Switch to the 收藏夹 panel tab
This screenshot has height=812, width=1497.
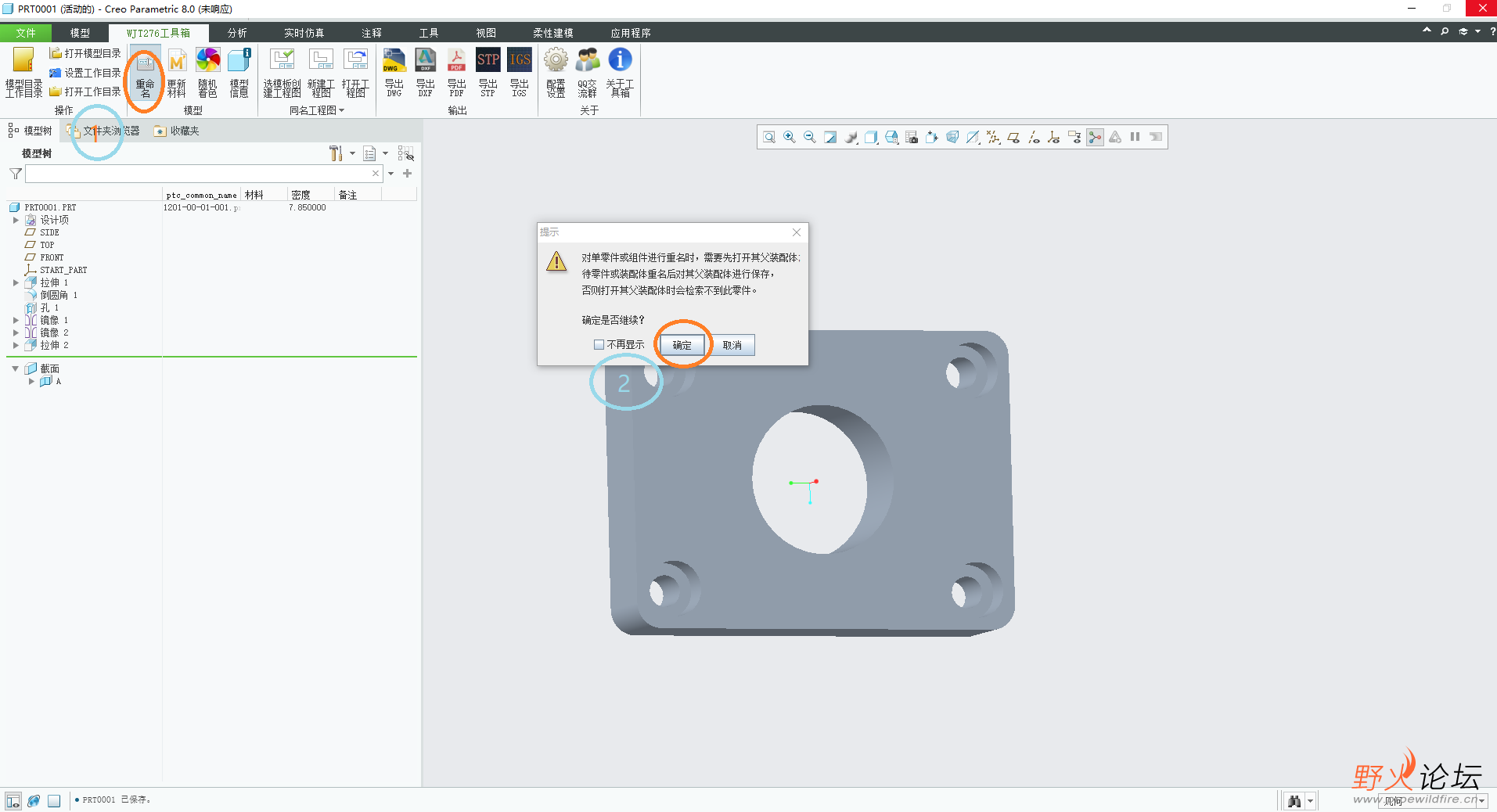coord(177,131)
